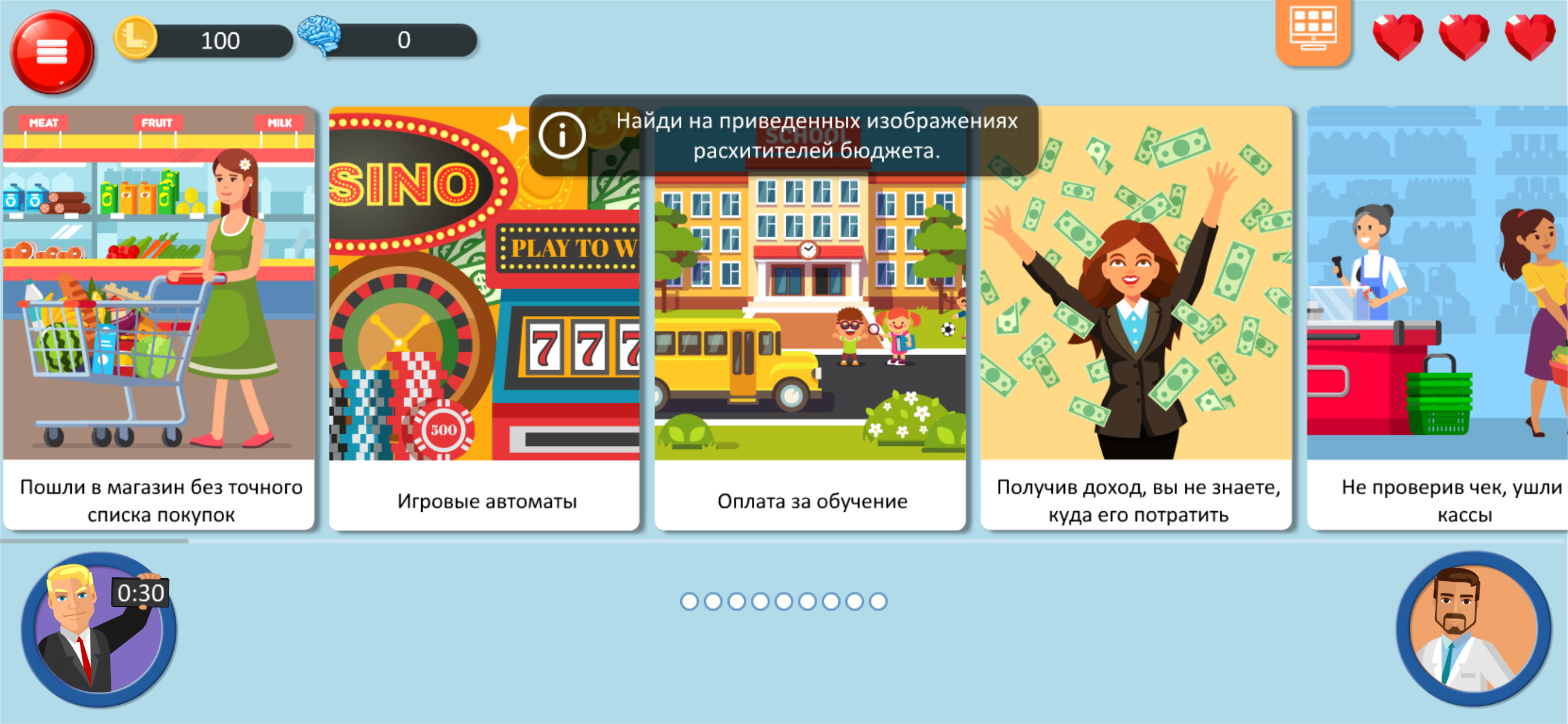Click the gold coin icon
The height and width of the screenshot is (724, 1568).
tap(135, 38)
